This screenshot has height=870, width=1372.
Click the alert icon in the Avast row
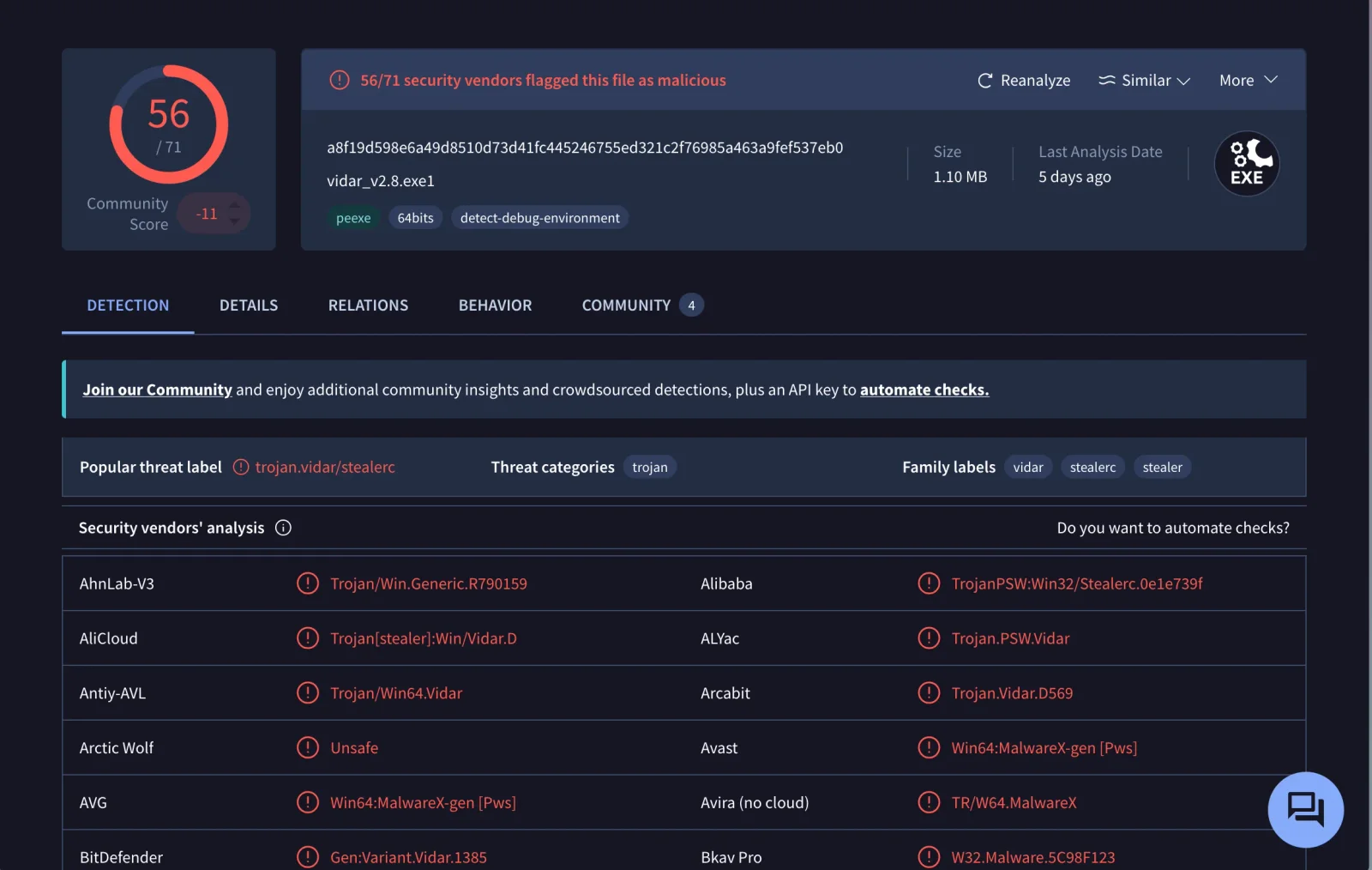pos(929,748)
